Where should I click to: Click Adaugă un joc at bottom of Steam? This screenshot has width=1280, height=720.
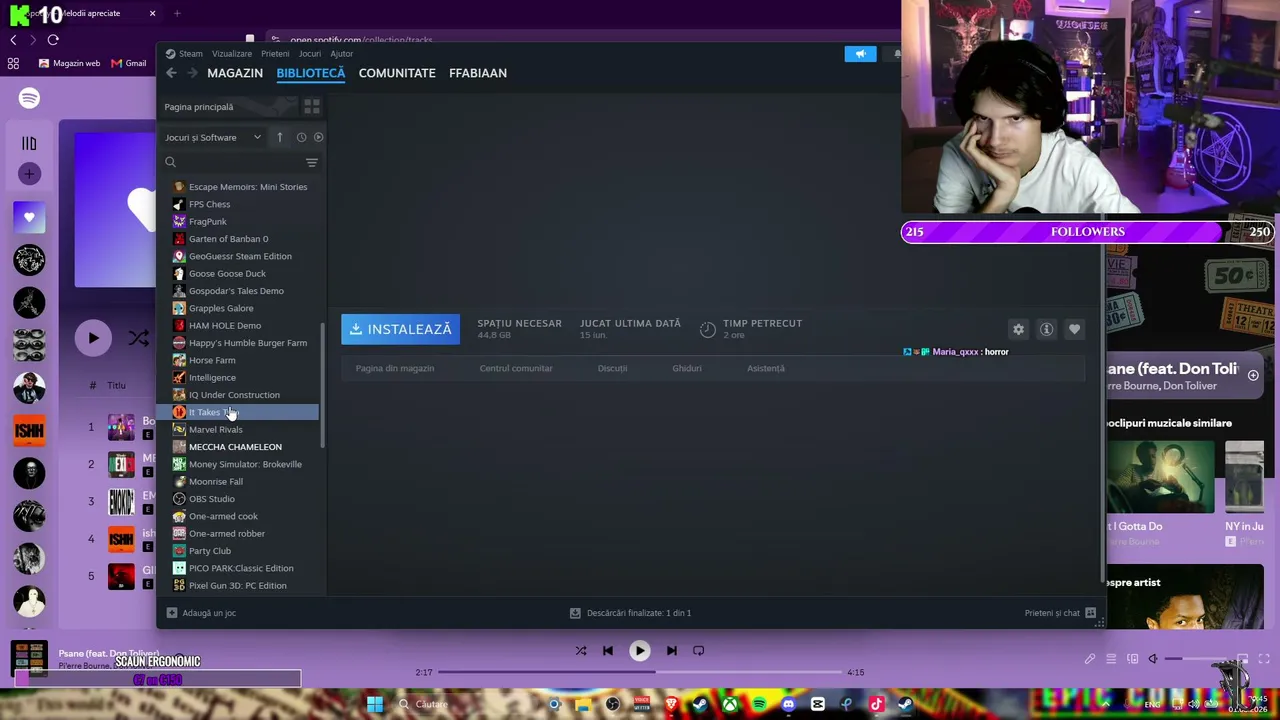[x=202, y=613]
